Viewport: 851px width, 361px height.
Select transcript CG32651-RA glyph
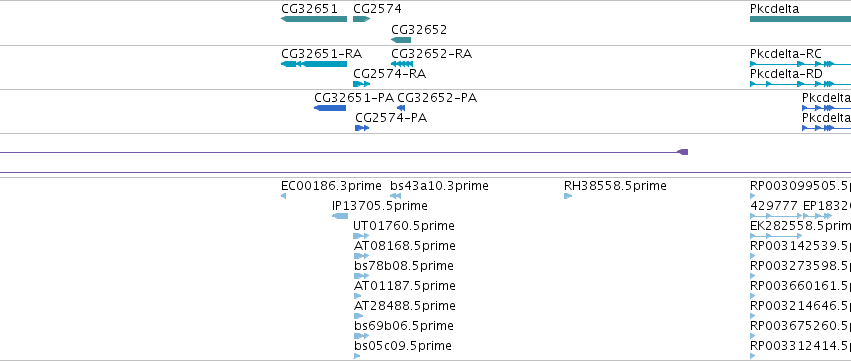[x=314, y=64]
